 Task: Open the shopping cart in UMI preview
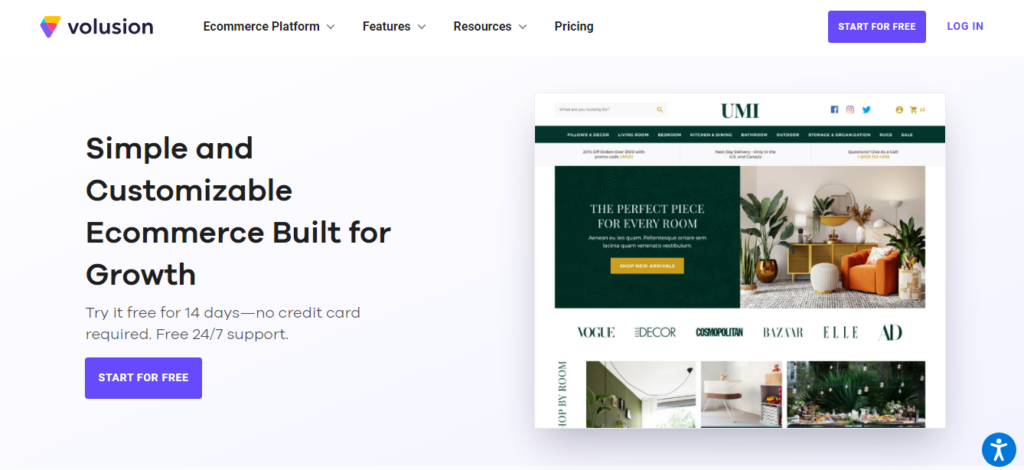[x=914, y=110]
